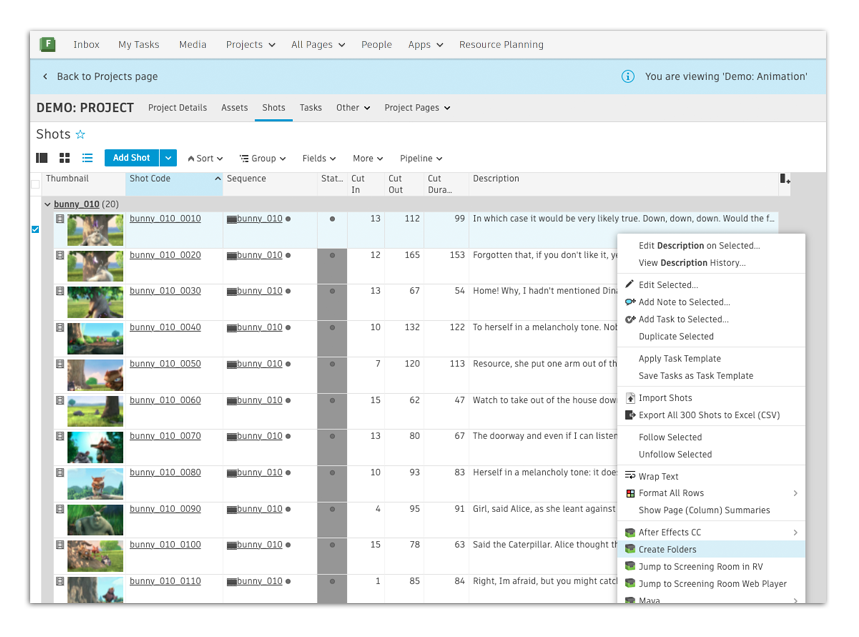
Task: Click the green app logo icon
Action: coord(48,44)
